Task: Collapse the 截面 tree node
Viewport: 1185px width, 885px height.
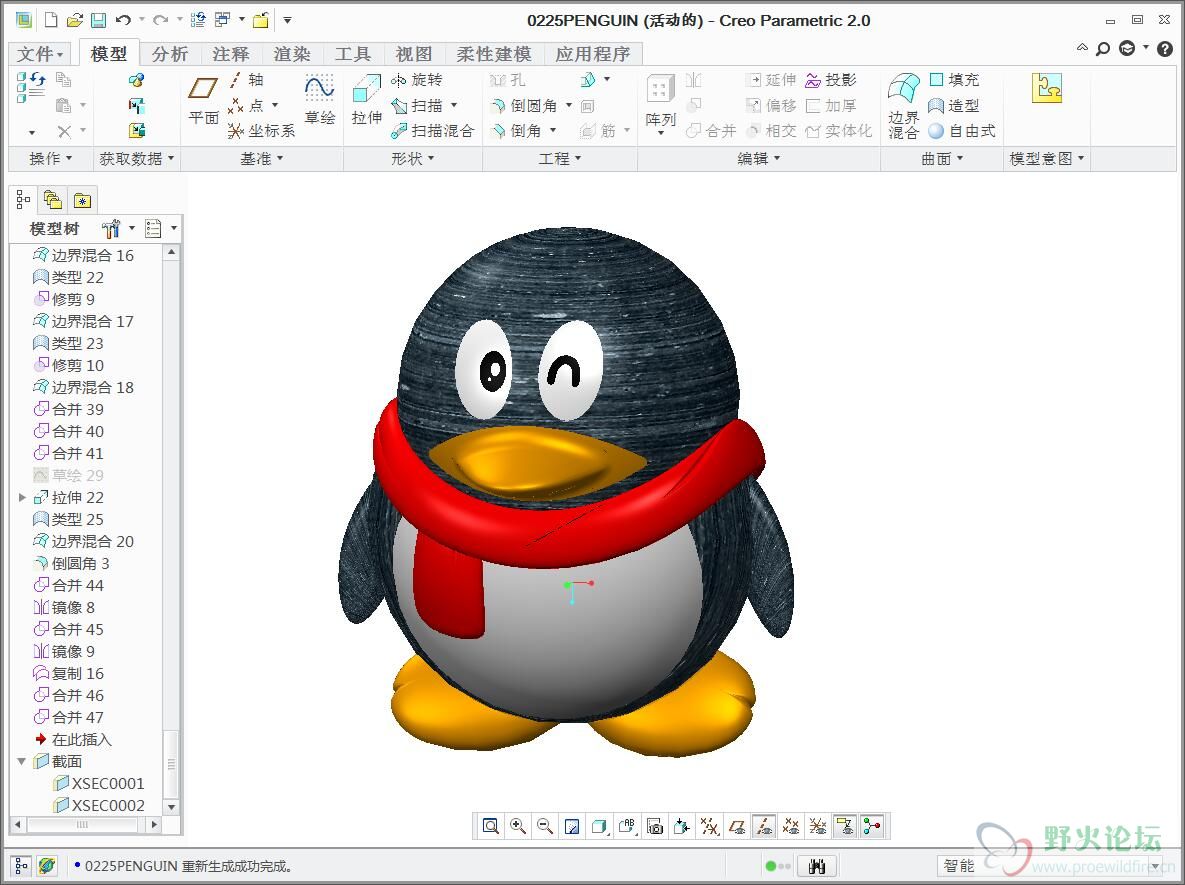Action: pyautogui.click(x=22, y=761)
